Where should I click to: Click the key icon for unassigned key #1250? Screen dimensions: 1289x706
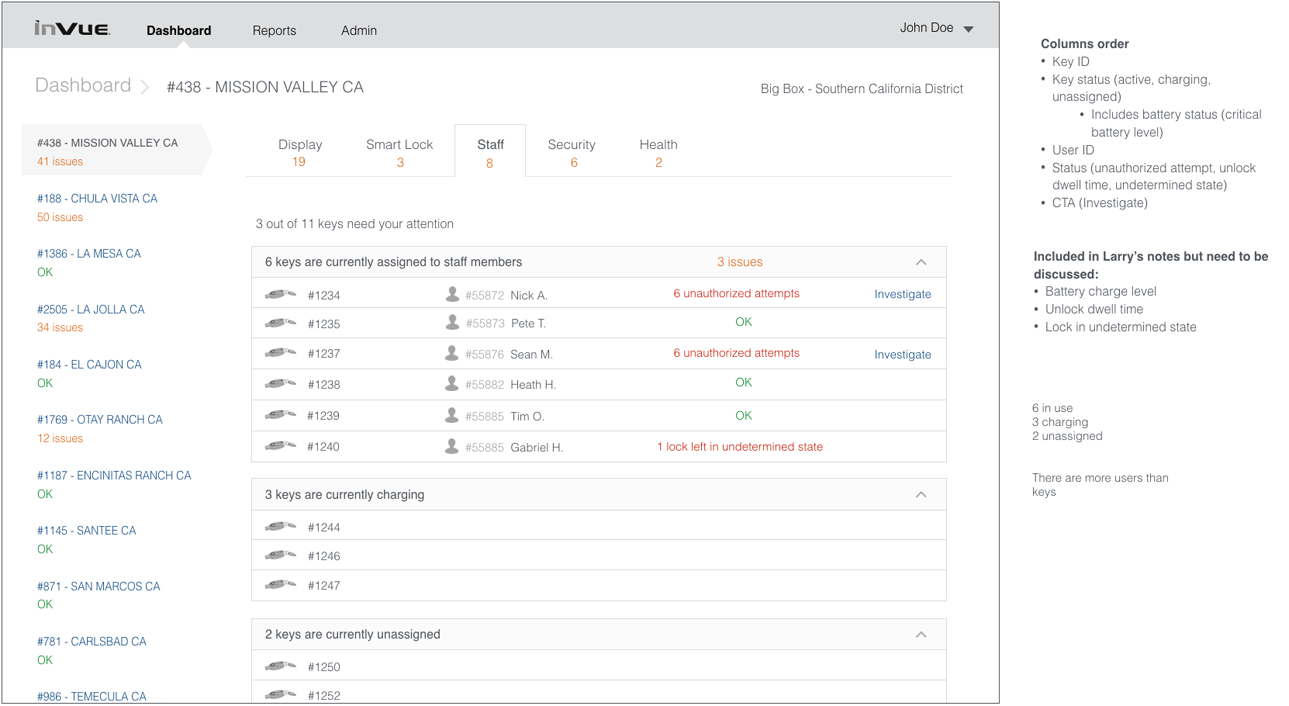(x=280, y=666)
